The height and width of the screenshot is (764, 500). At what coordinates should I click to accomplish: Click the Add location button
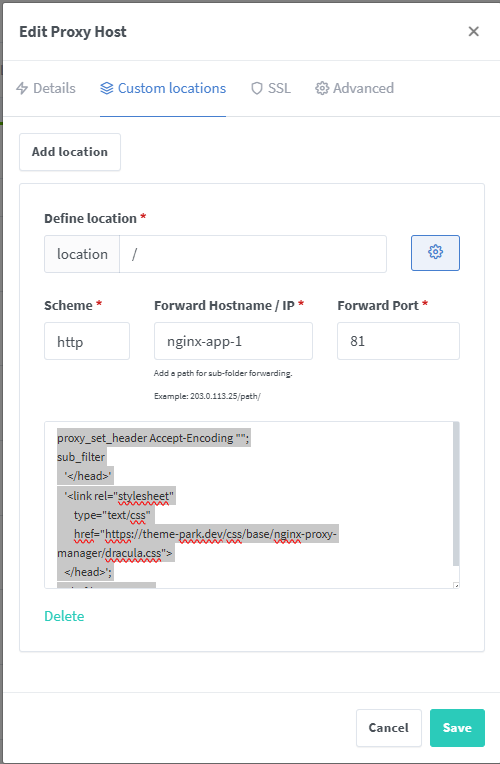coord(70,152)
